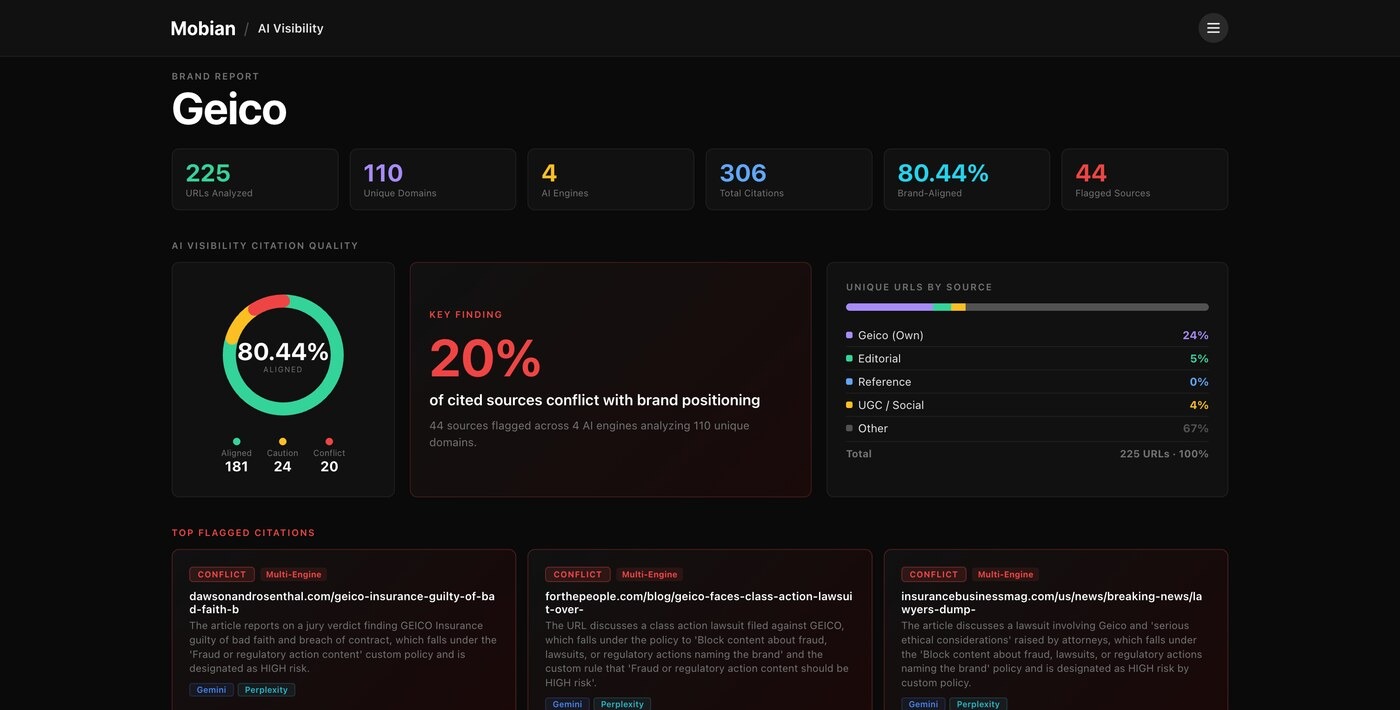Open the forthepeople.com flagged citation
Screen dimensions: 1400x710
point(698,603)
